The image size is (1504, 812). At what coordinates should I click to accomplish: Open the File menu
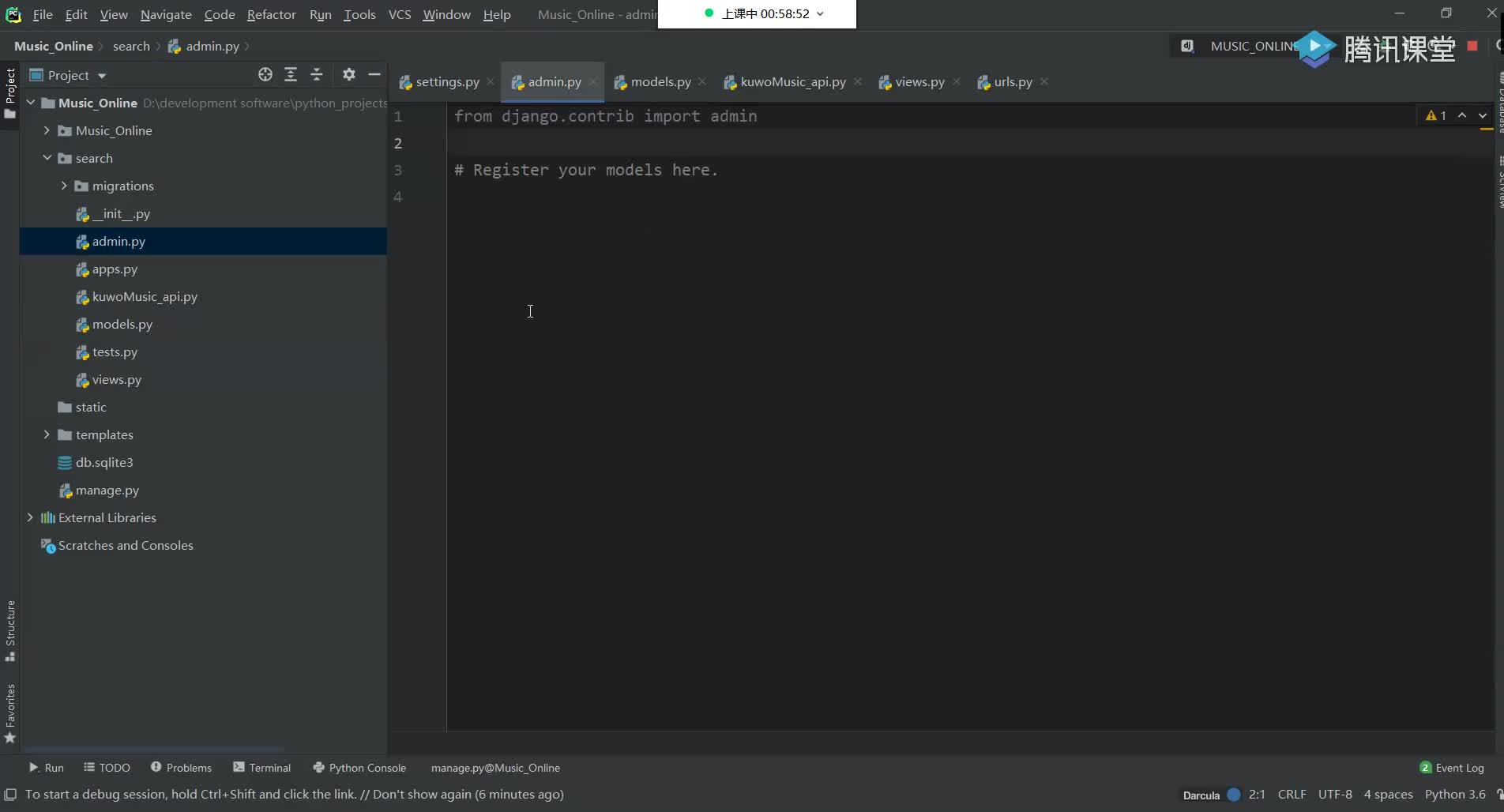pyautogui.click(x=43, y=14)
